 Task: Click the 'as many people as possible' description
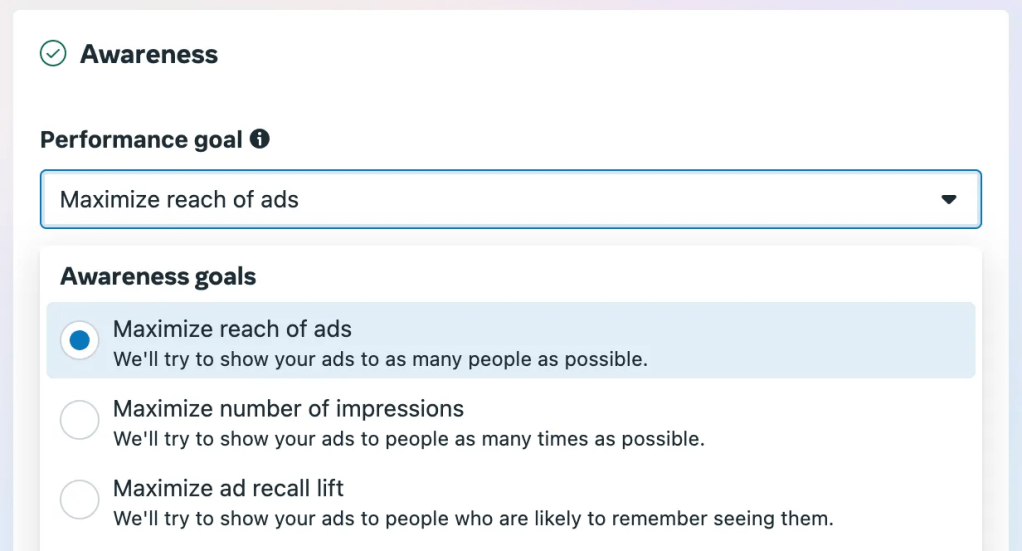(380, 359)
